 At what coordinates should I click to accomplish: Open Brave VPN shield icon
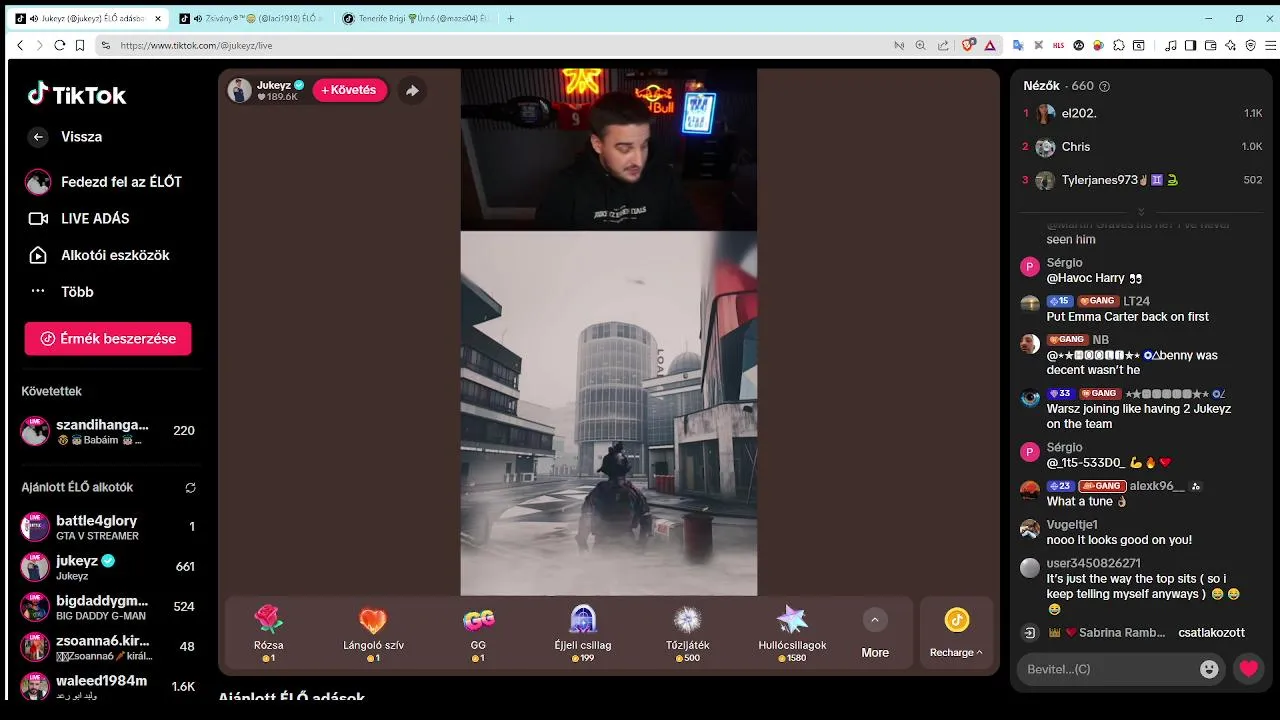point(1250,45)
